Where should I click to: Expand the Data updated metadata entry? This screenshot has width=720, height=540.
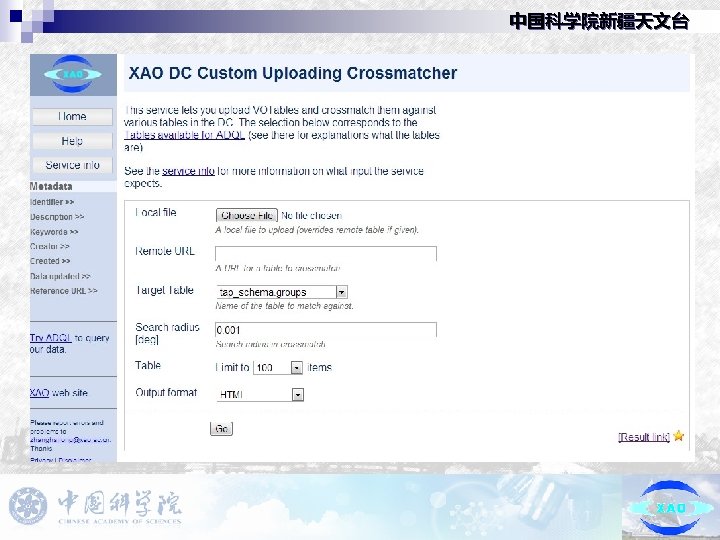tap(60, 276)
